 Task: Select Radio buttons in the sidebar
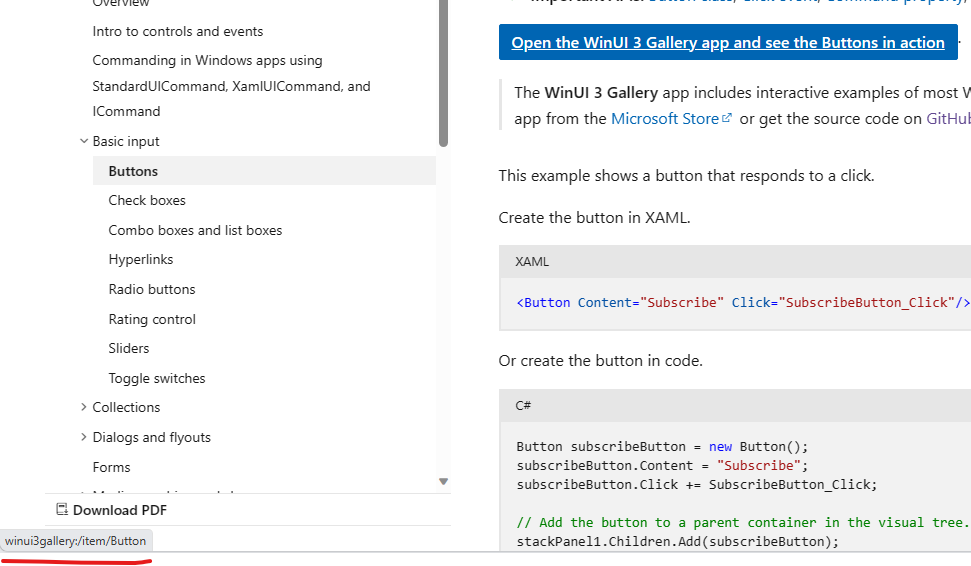(152, 289)
